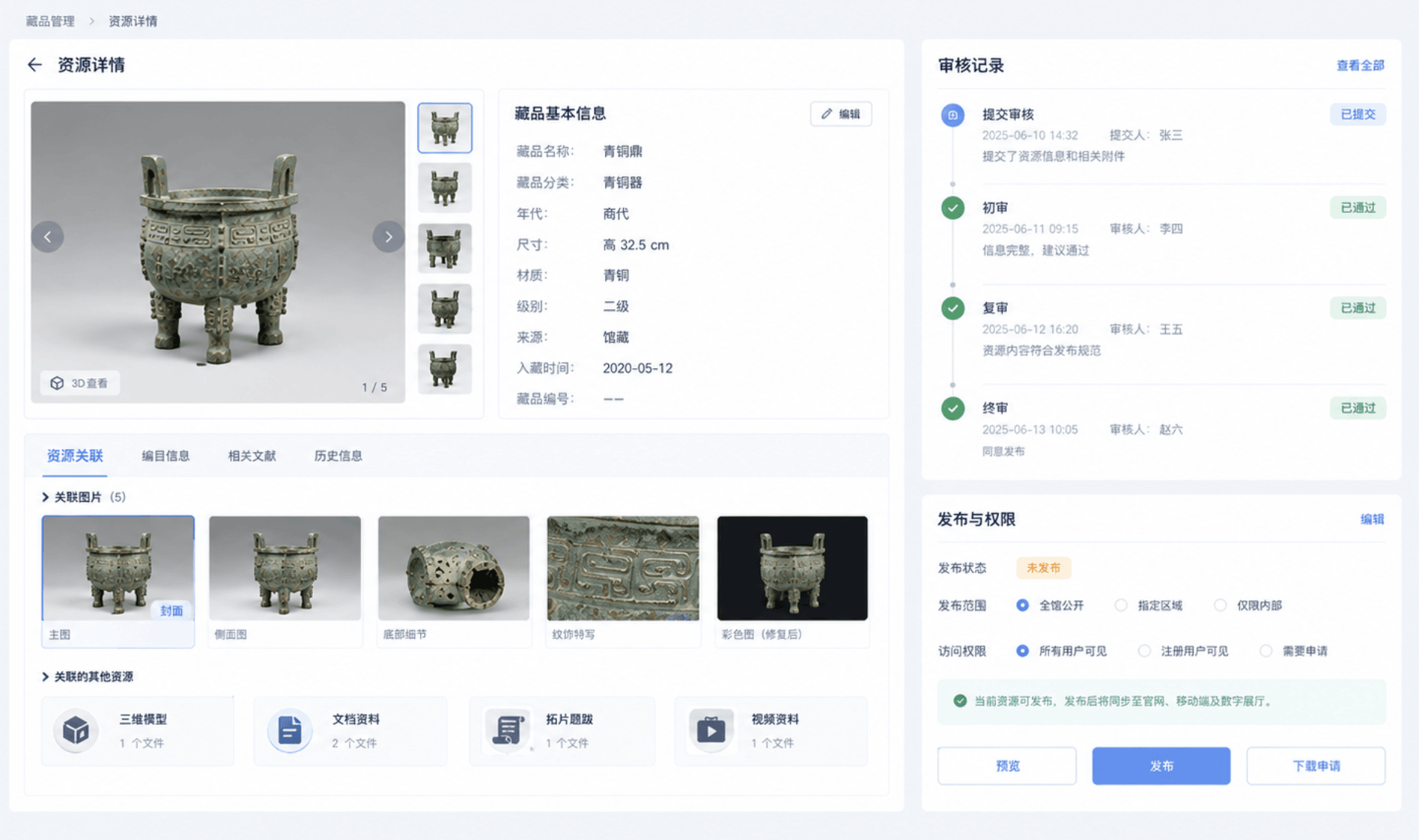Click the breadcrumb chevron after 藏品管理
1419x840 pixels.
point(92,21)
